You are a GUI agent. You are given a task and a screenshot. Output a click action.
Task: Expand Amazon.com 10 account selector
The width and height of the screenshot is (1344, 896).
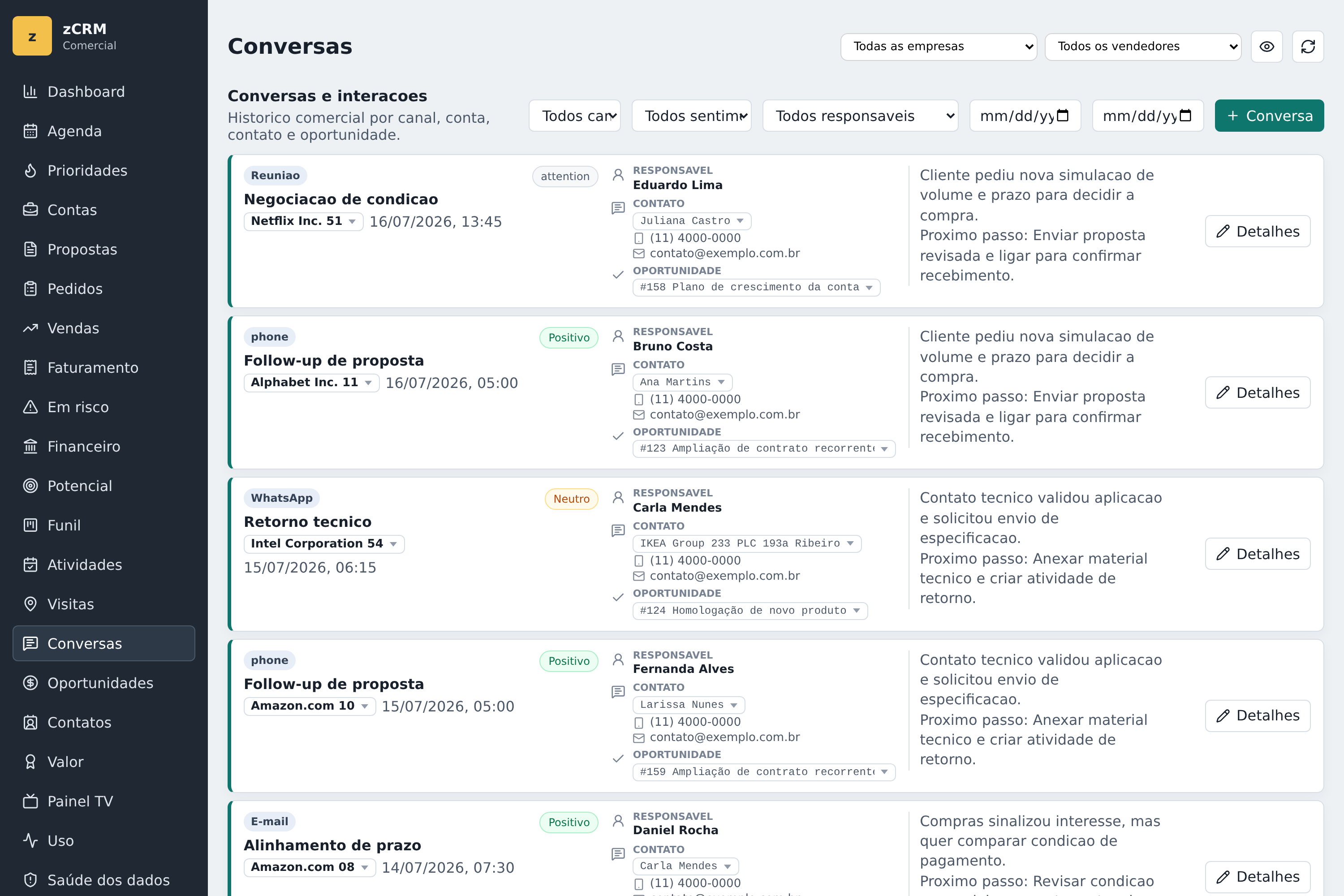[310, 706]
